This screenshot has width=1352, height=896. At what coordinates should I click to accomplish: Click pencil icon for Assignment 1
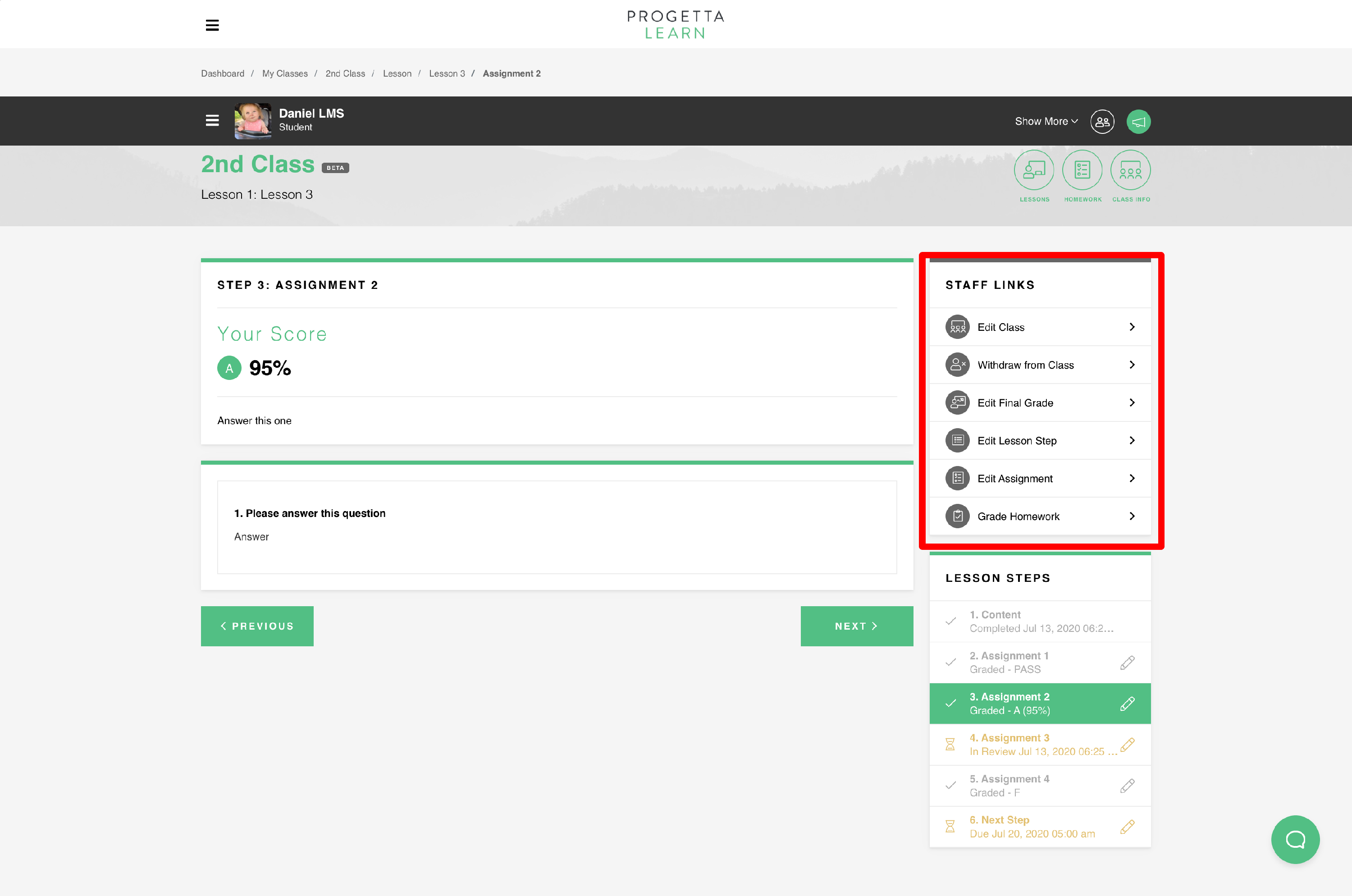point(1128,663)
